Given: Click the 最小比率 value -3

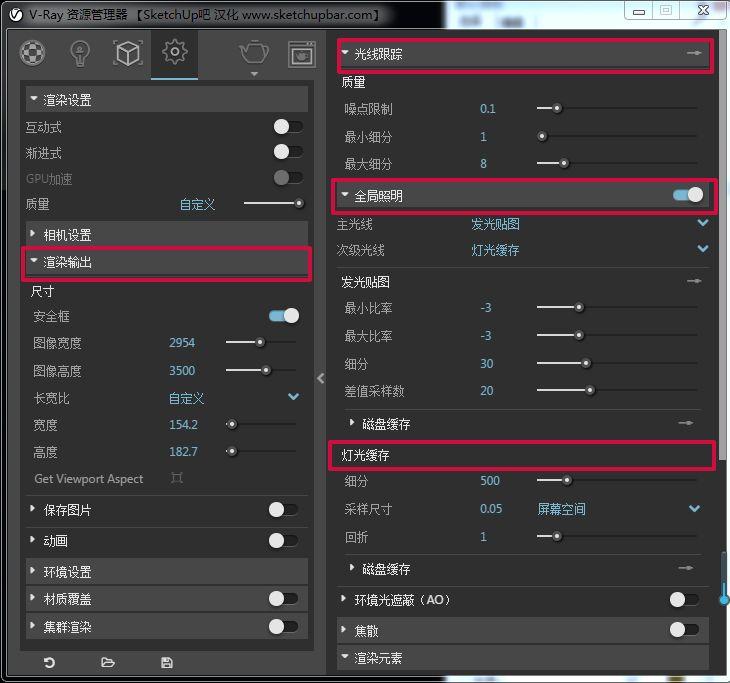Looking at the screenshot, I should coord(486,308).
